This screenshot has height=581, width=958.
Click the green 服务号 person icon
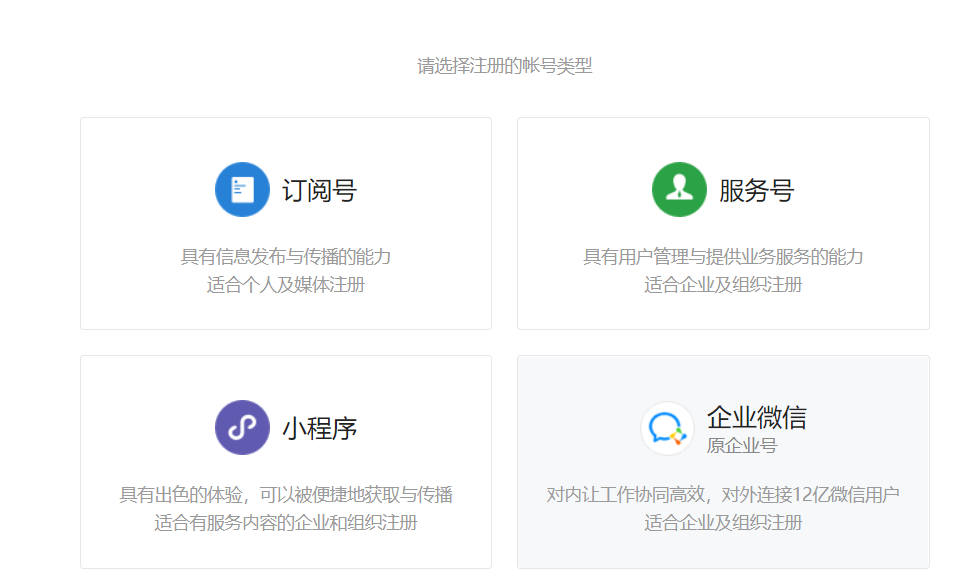tap(679, 189)
